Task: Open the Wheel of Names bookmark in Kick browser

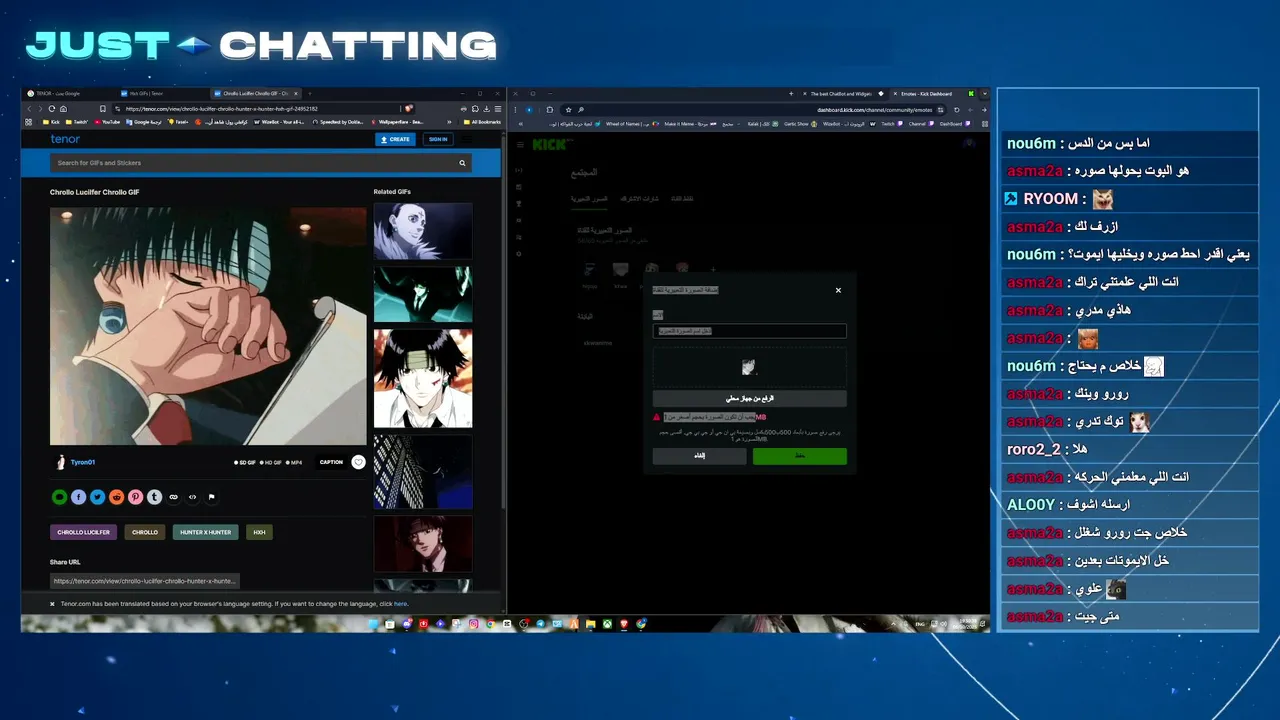Action: 632,124
